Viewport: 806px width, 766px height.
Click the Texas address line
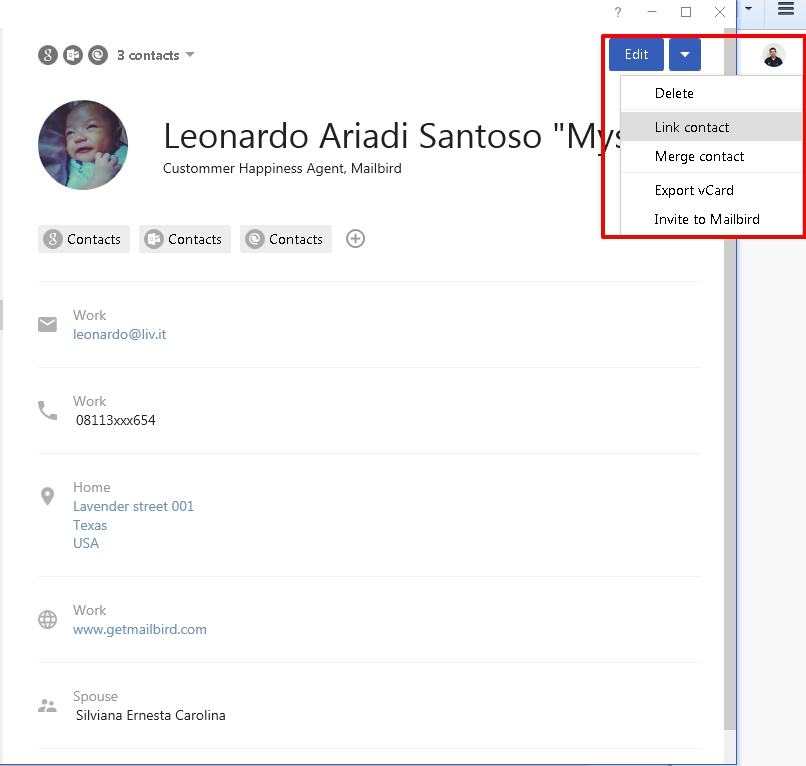(90, 525)
